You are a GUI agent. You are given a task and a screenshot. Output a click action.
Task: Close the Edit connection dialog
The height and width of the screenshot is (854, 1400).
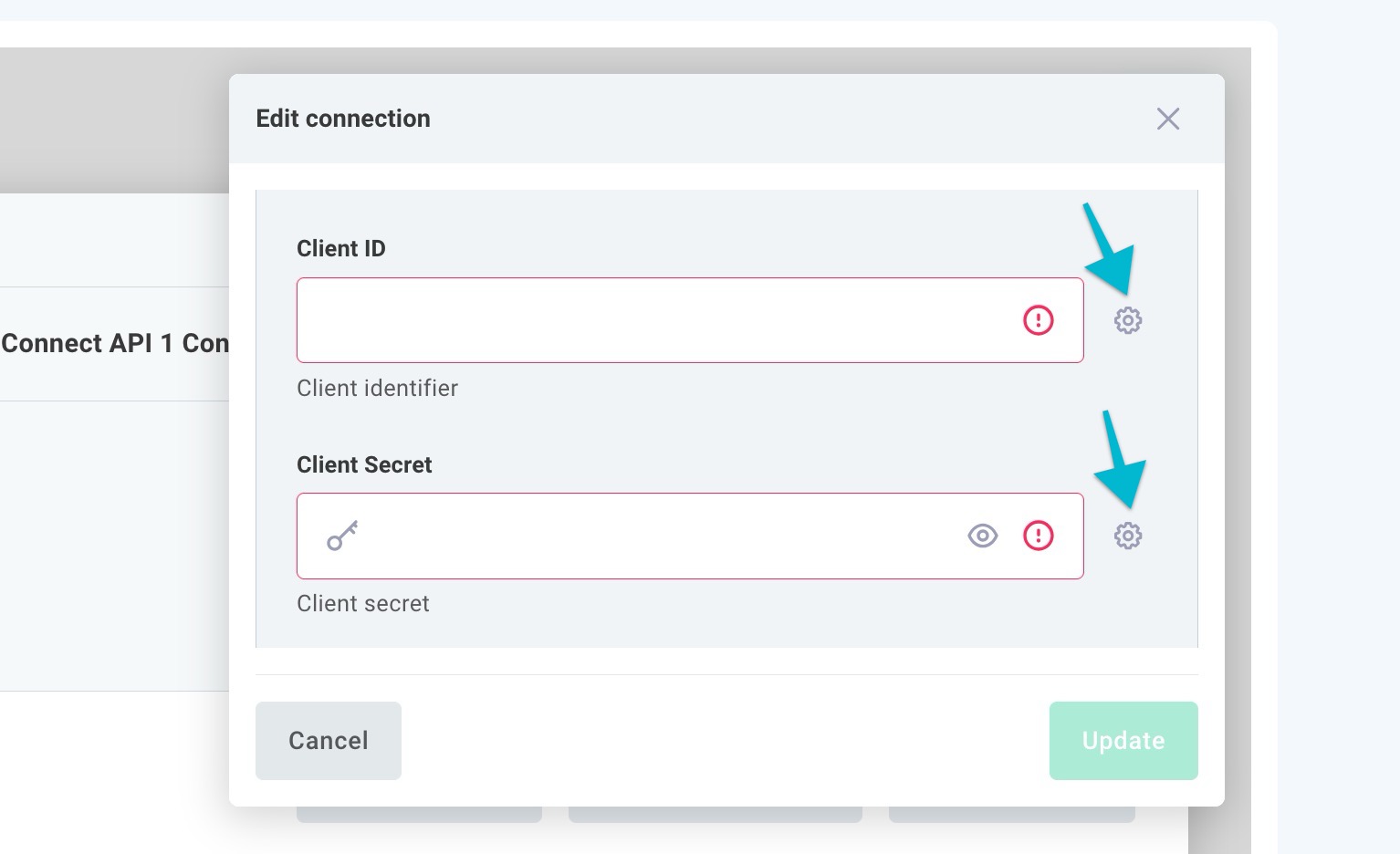point(1168,119)
